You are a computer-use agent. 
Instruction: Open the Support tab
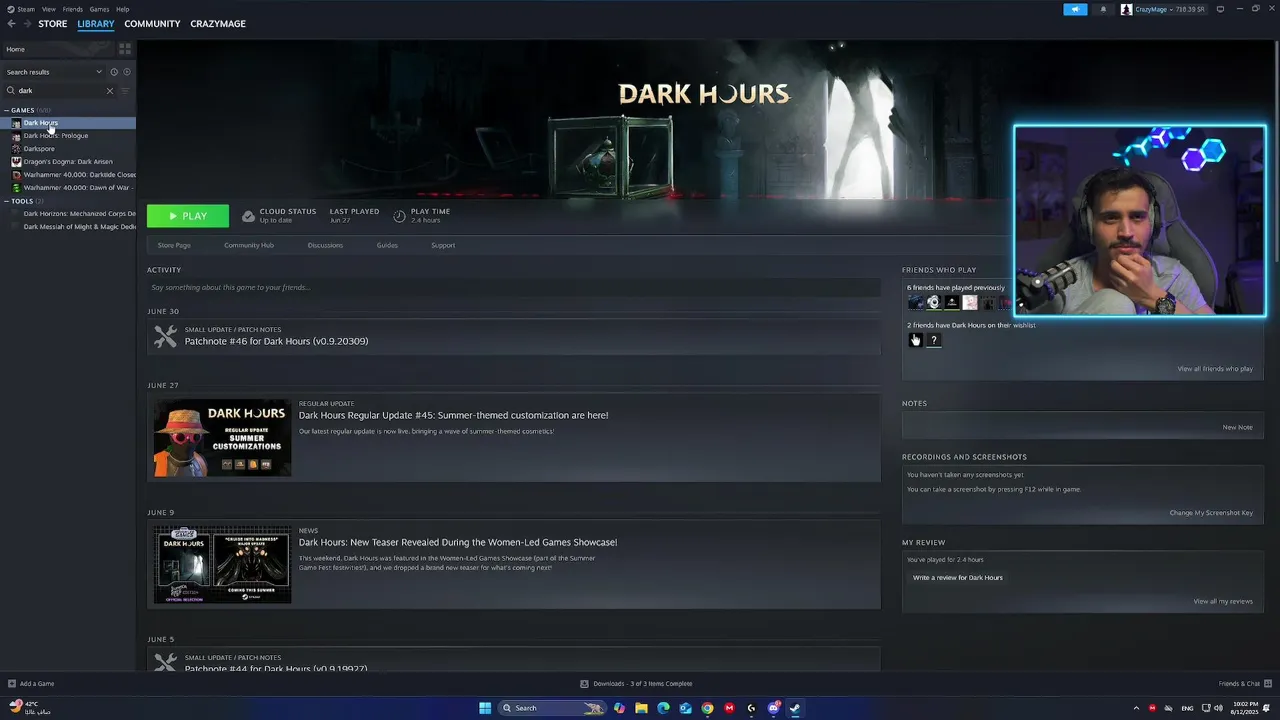click(443, 245)
